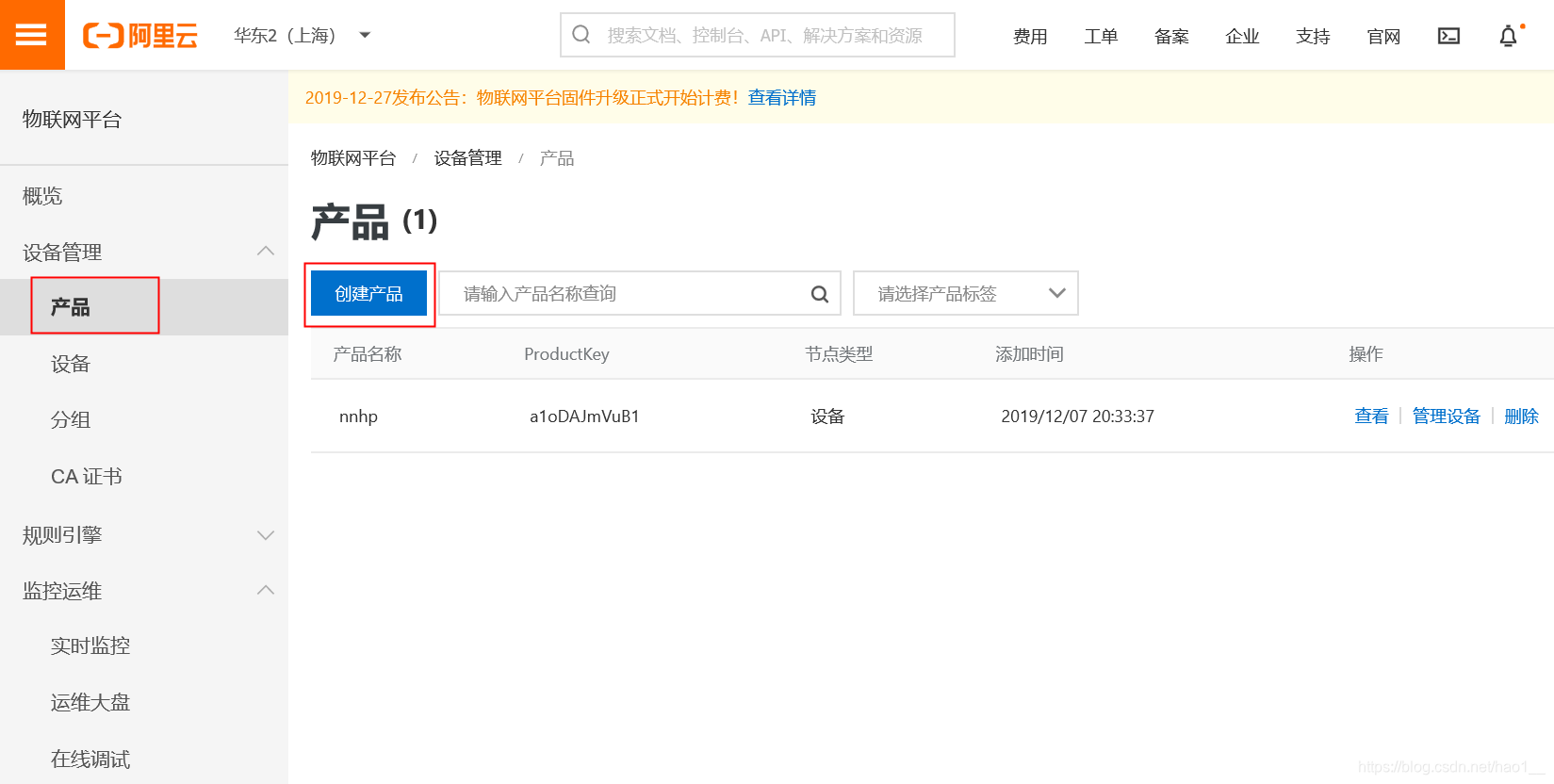Click the 添加时间 value 2019/12/07 20:33:37

click(x=1077, y=416)
